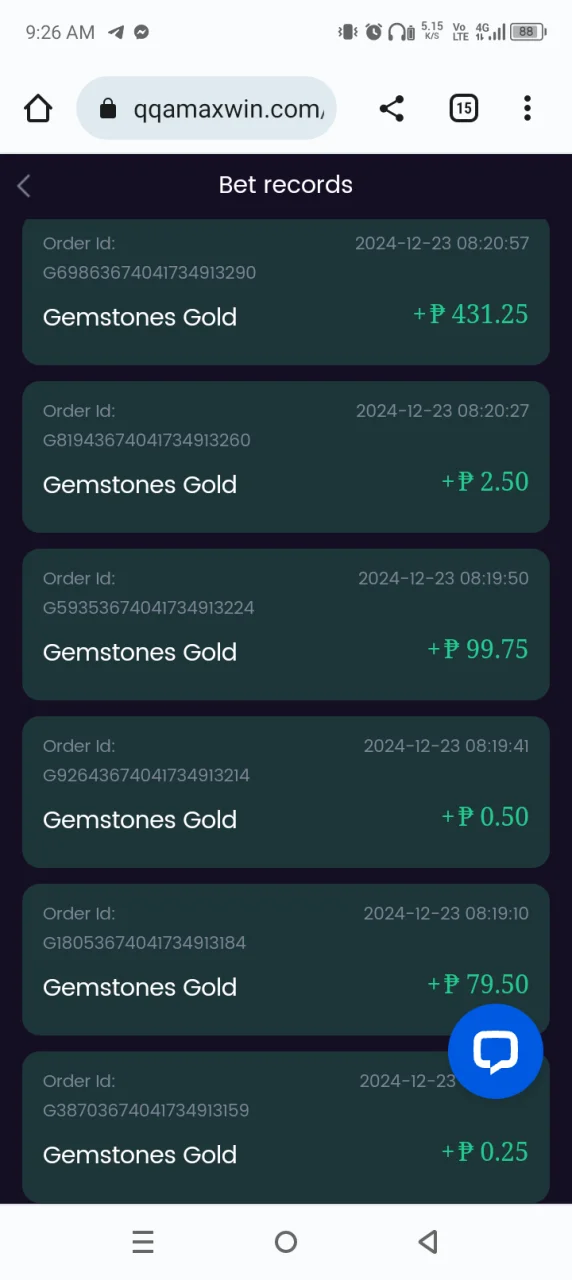Tap the Android back triangle button
Viewport: 572px width, 1280px height.
click(428, 1242)
